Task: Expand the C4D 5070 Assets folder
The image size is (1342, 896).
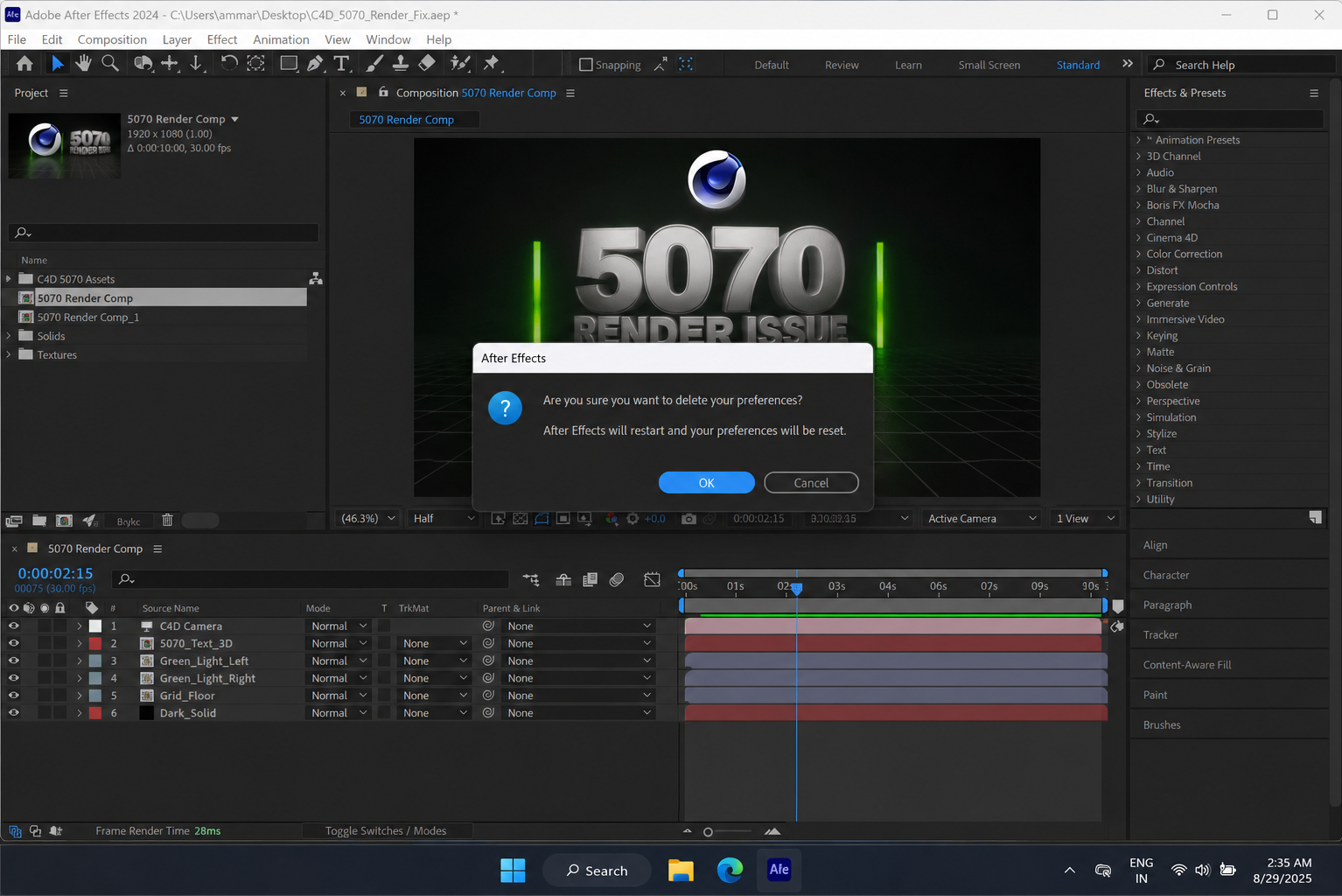Action: (x=9, y=279)
